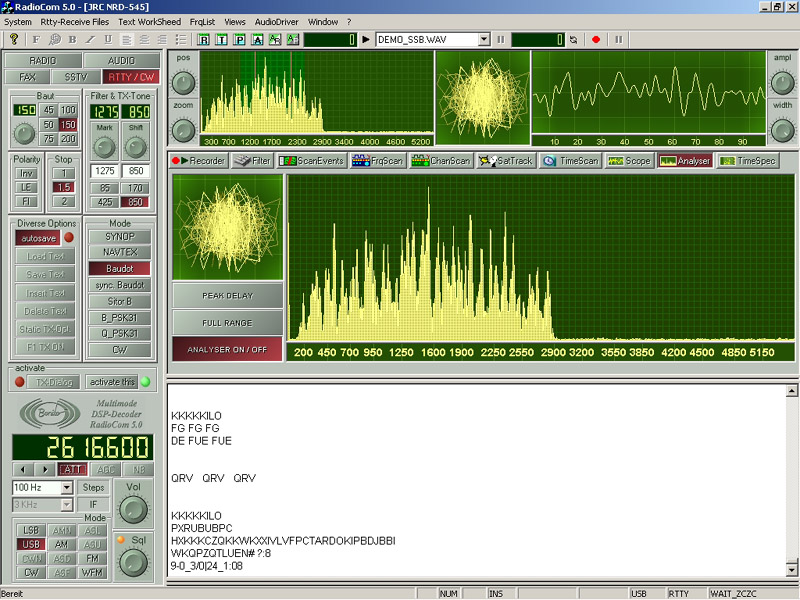
Task: Align text left in toolbar
Action: (127, 39)
